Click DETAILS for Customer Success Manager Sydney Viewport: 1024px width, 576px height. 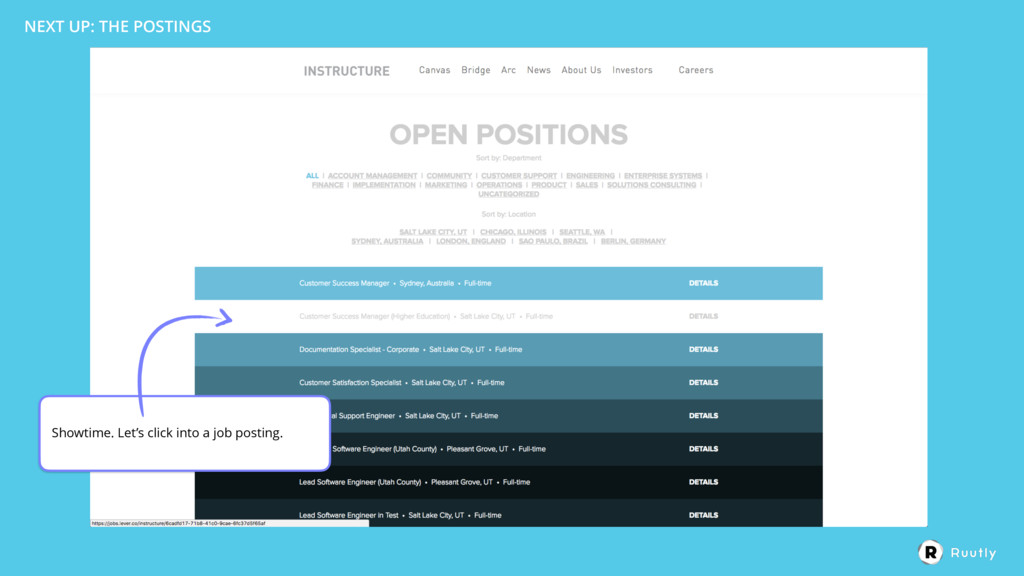point(703,283)
